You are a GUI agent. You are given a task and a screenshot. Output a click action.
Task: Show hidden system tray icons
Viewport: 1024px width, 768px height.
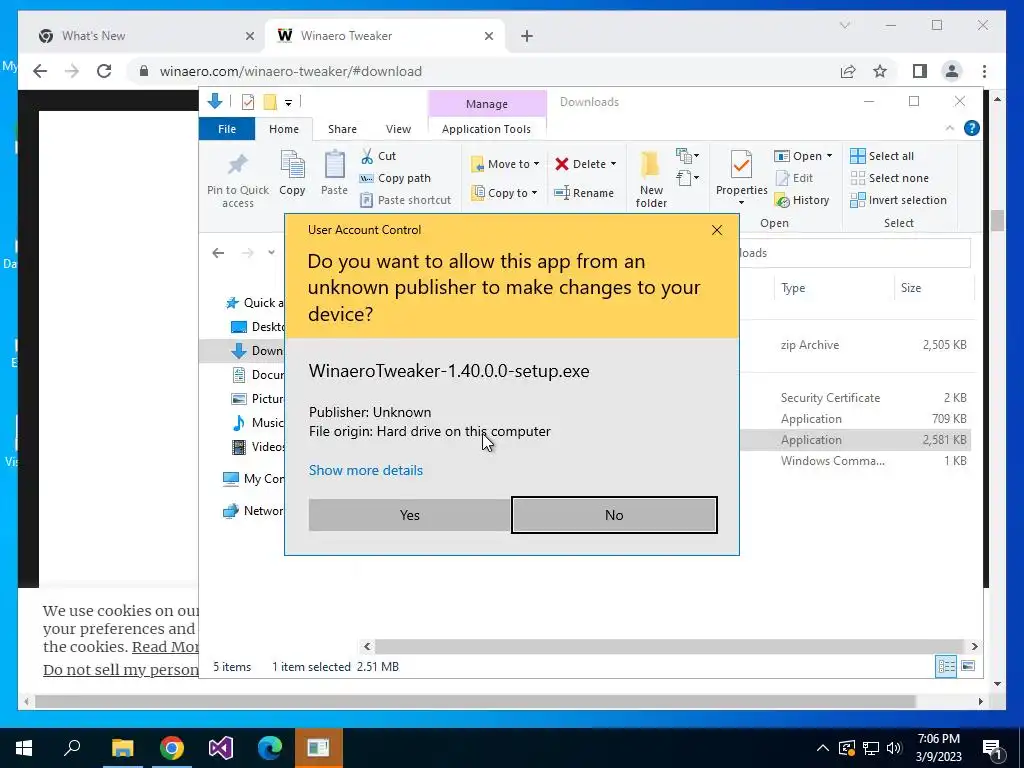[x=823, y=748]
